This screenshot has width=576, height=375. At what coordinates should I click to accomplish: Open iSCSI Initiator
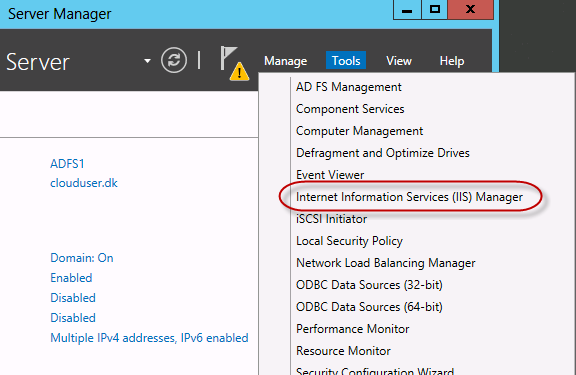(x=331, y=219)
